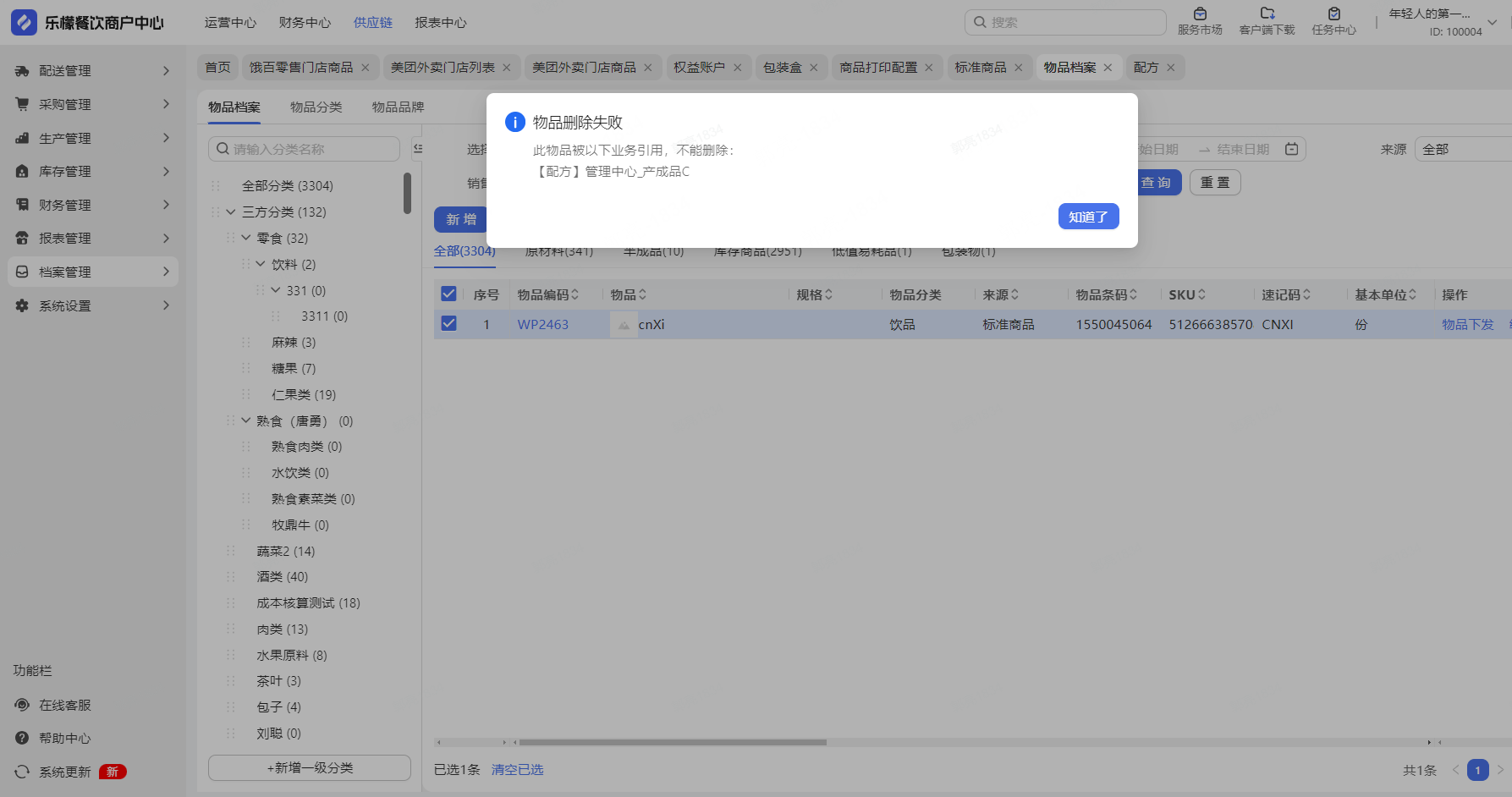Collapse the 熟食（唐勇）tree node

[245, 420]
